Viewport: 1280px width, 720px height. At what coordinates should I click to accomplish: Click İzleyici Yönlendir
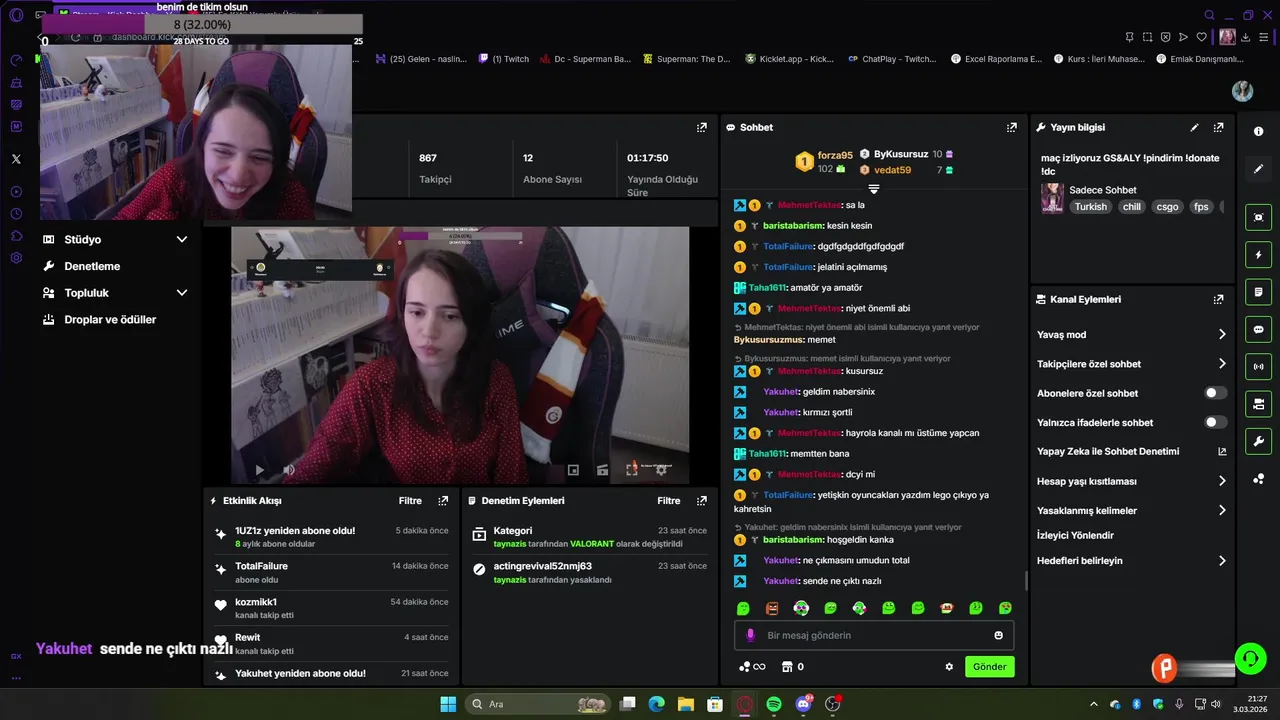(1075, 536)
